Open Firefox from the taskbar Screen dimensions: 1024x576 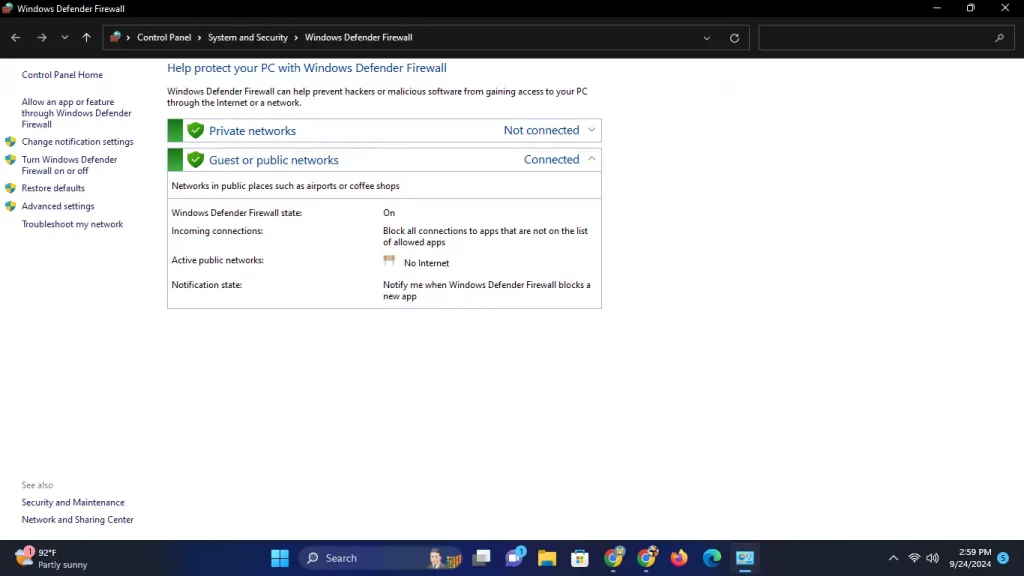[x=679, y=558]
